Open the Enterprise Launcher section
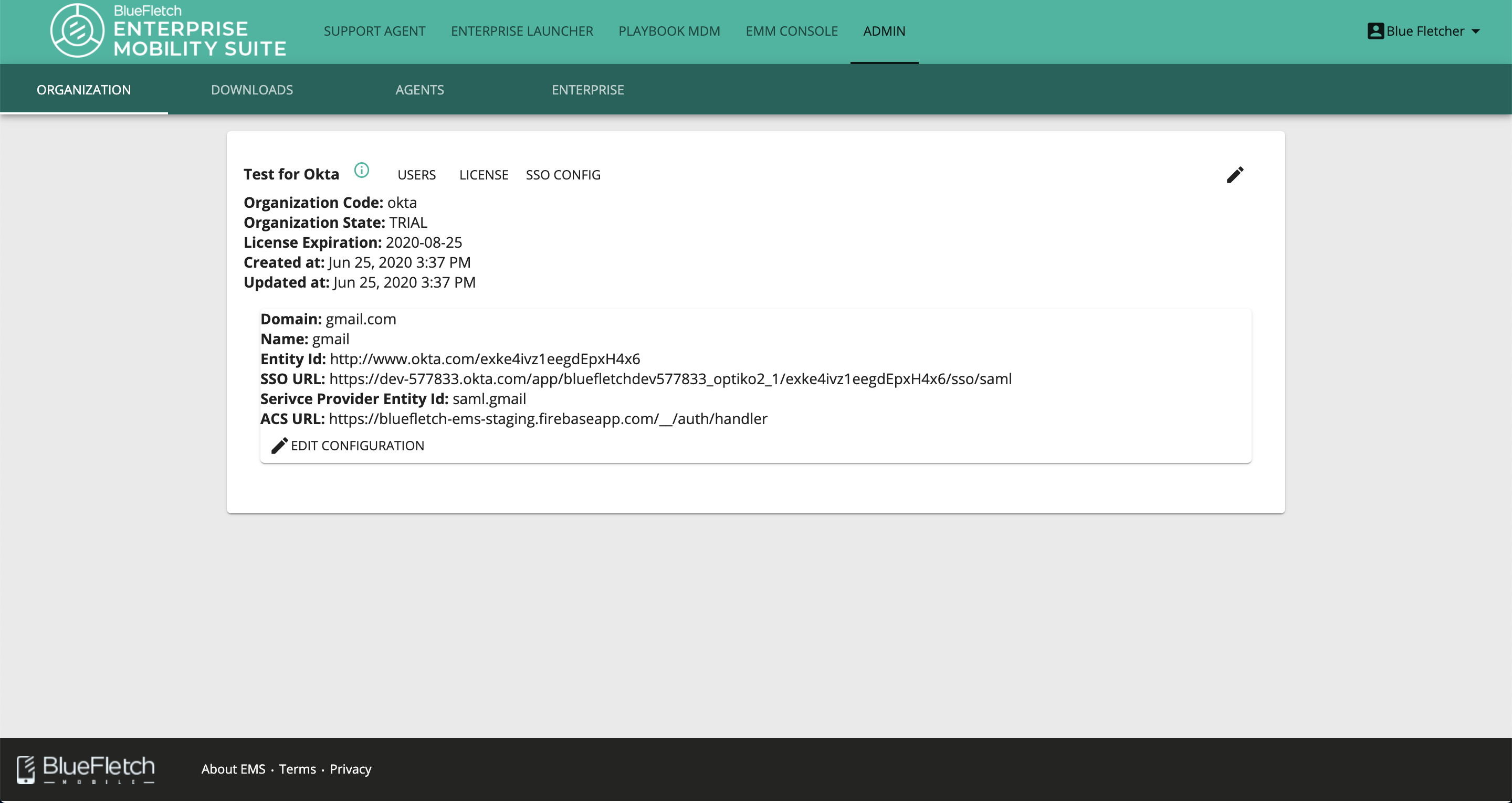The width and height of the screenshot is (1512, 803). coord(522,31)
